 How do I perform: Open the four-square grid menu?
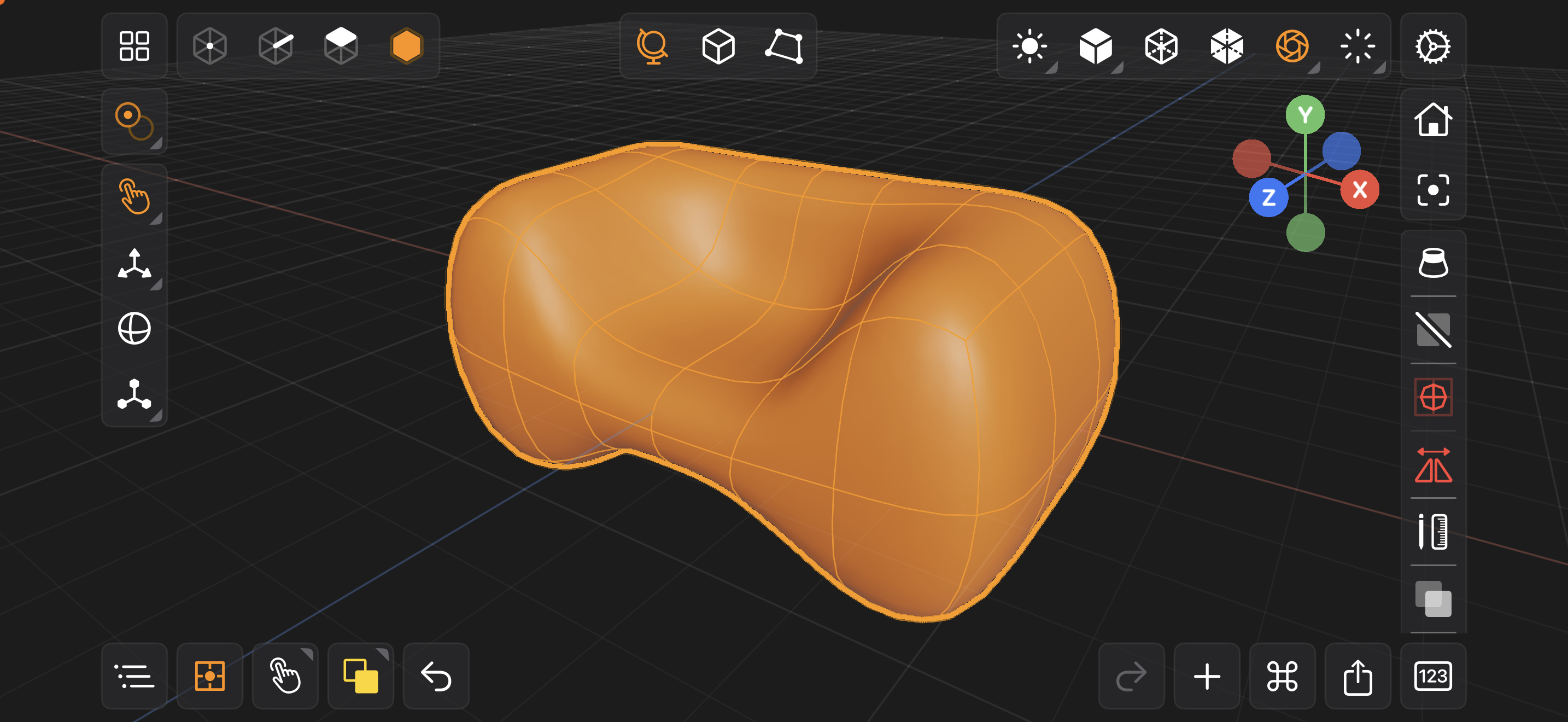click(134, 46)
